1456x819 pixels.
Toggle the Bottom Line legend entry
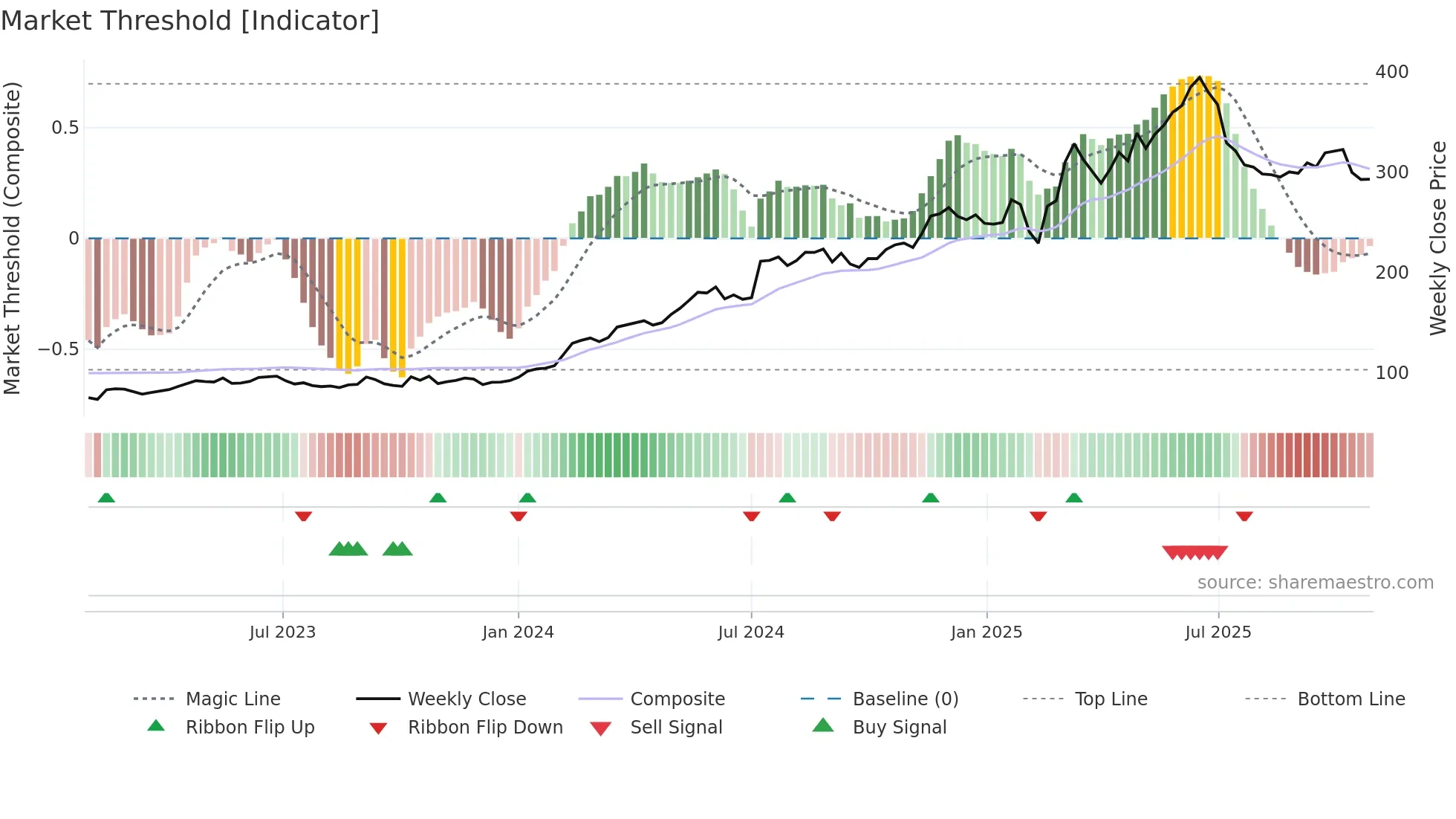coord(1351,699)
